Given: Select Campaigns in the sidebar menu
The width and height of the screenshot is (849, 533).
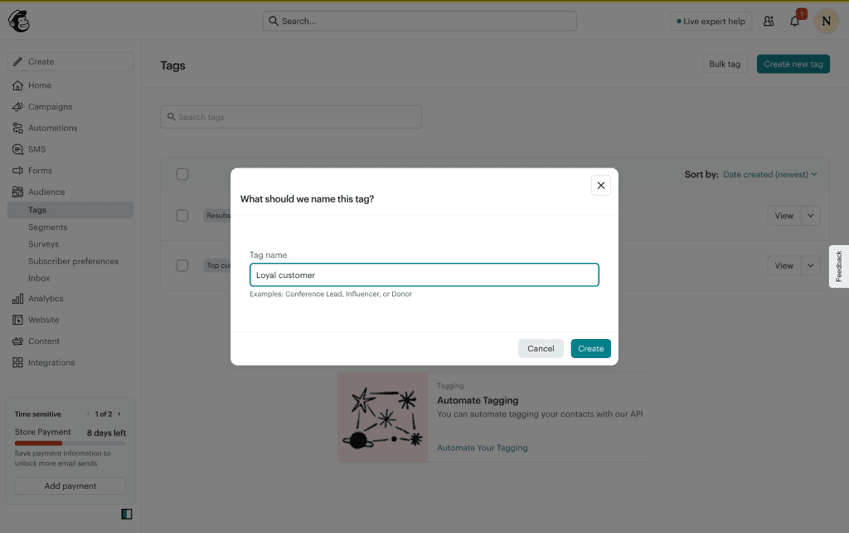Looking at the screenshot, I should pyautogui.click(x=50, y=107).
